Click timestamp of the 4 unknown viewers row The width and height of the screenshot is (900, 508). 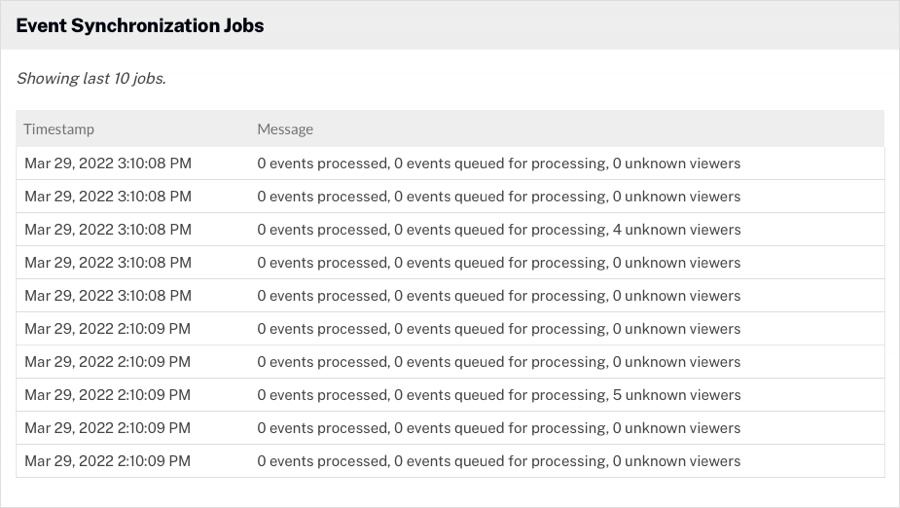[x=108, y=230]
